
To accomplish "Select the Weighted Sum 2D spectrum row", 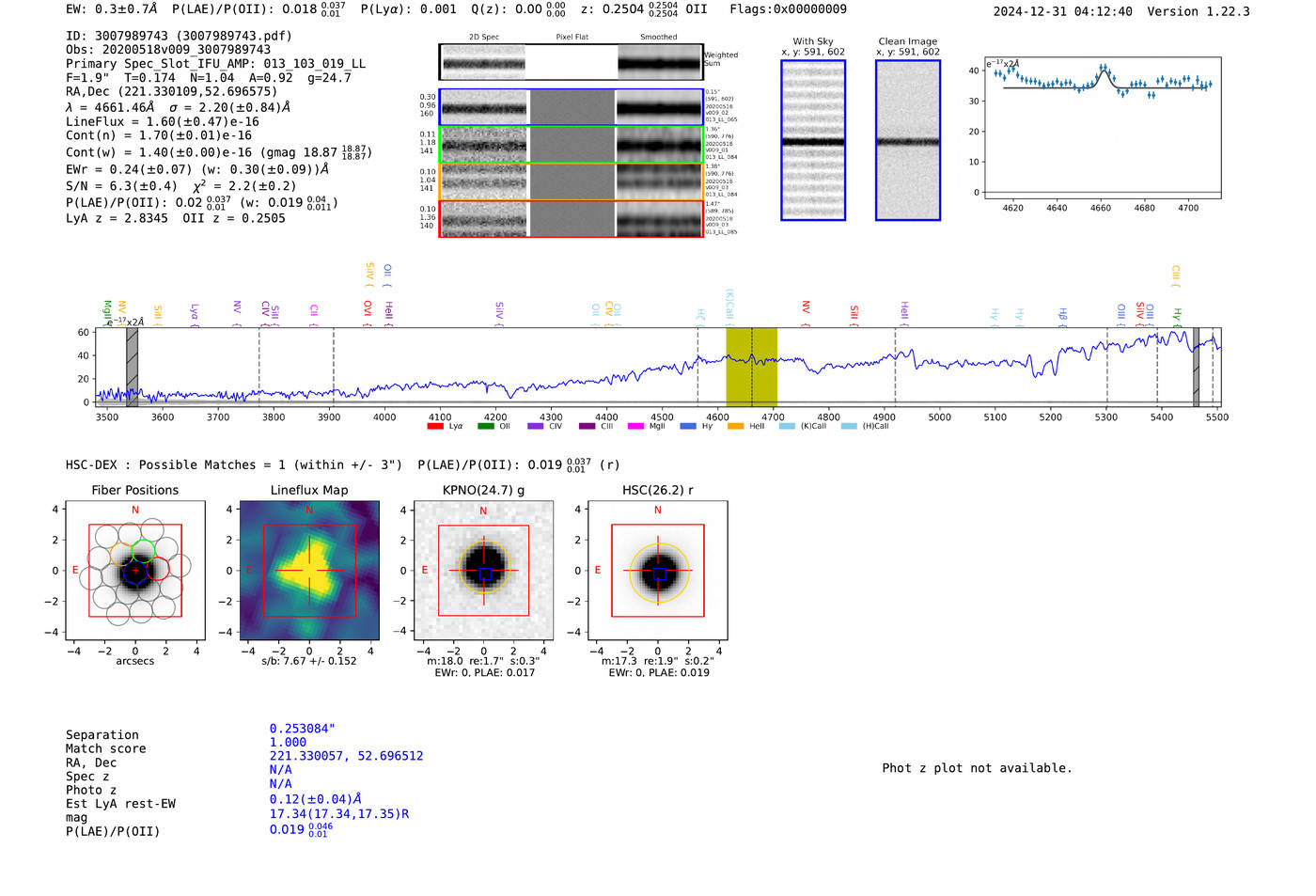I will pos(571,63).
